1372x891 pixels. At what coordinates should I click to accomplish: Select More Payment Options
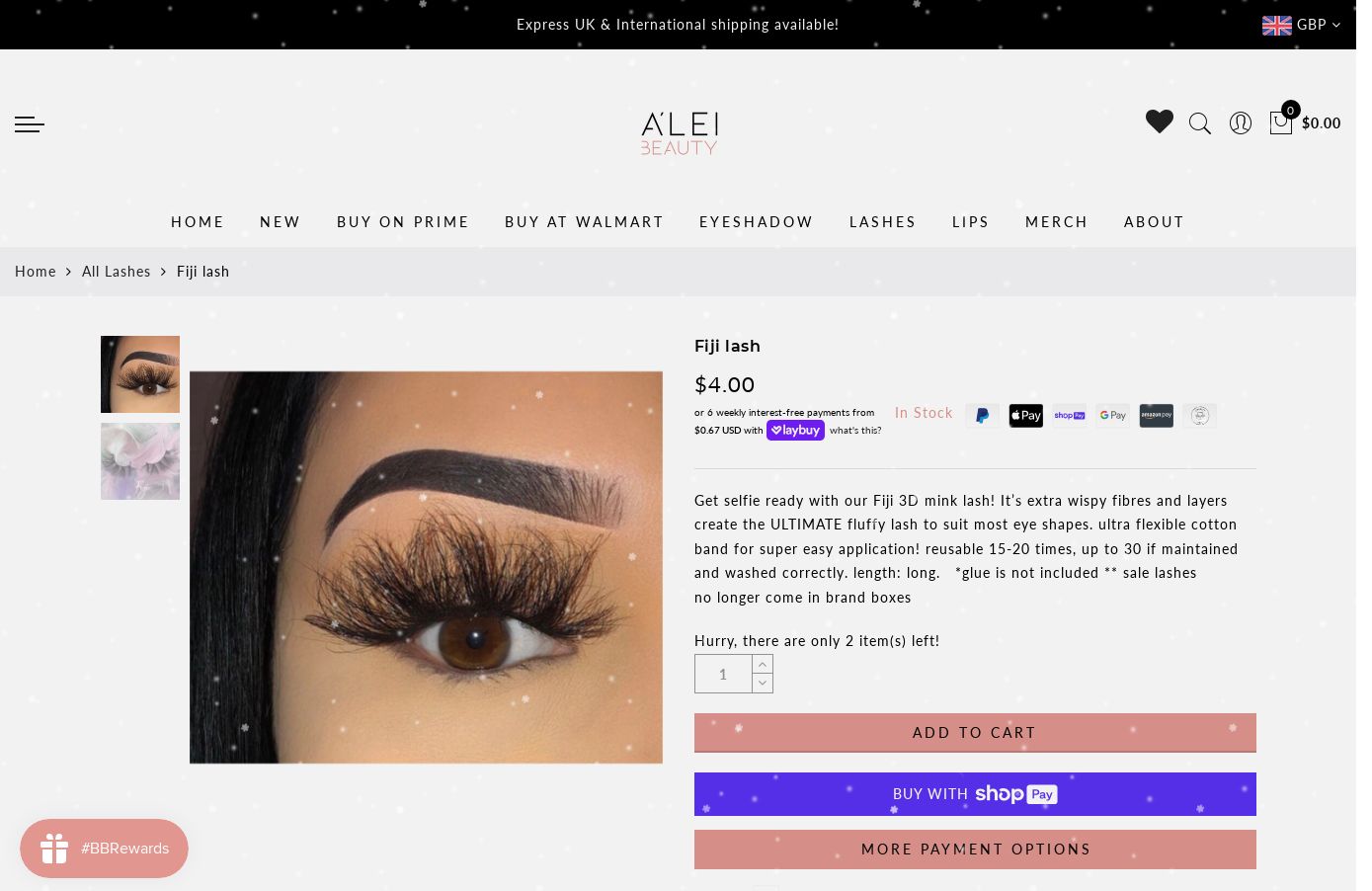[975, 850]
